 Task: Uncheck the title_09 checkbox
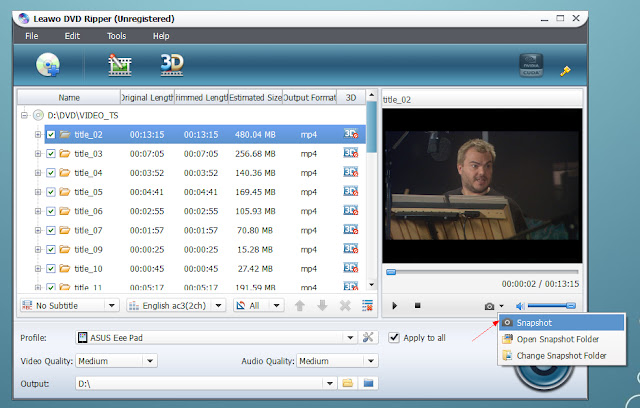point(51,250)
